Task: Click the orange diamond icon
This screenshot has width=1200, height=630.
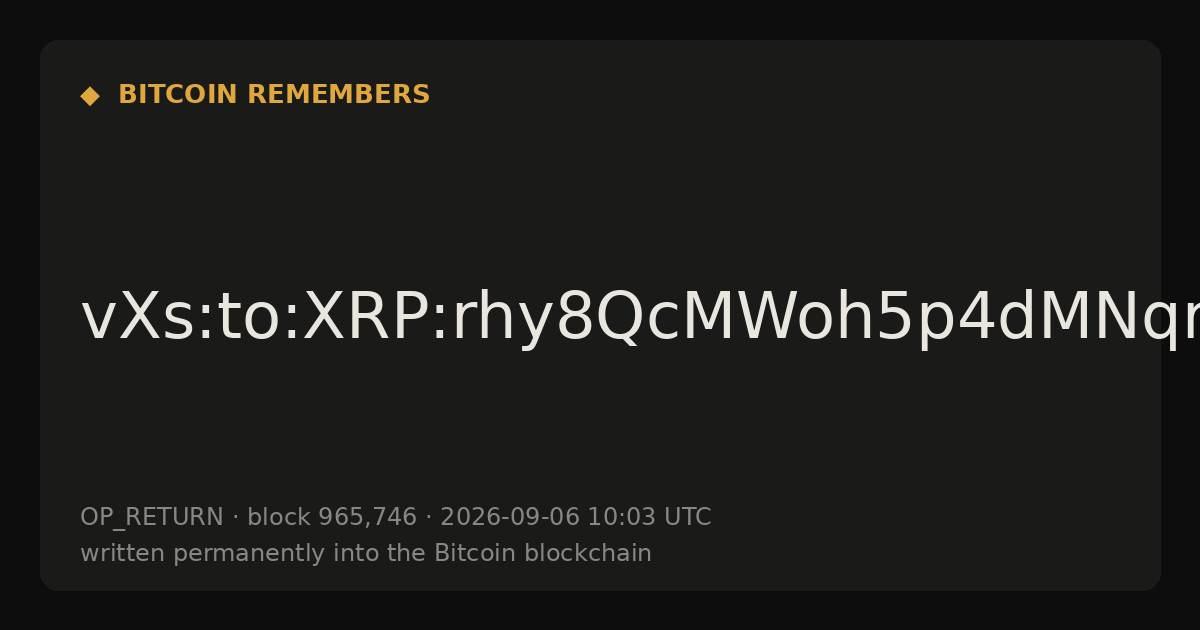Action: point(90,96)
